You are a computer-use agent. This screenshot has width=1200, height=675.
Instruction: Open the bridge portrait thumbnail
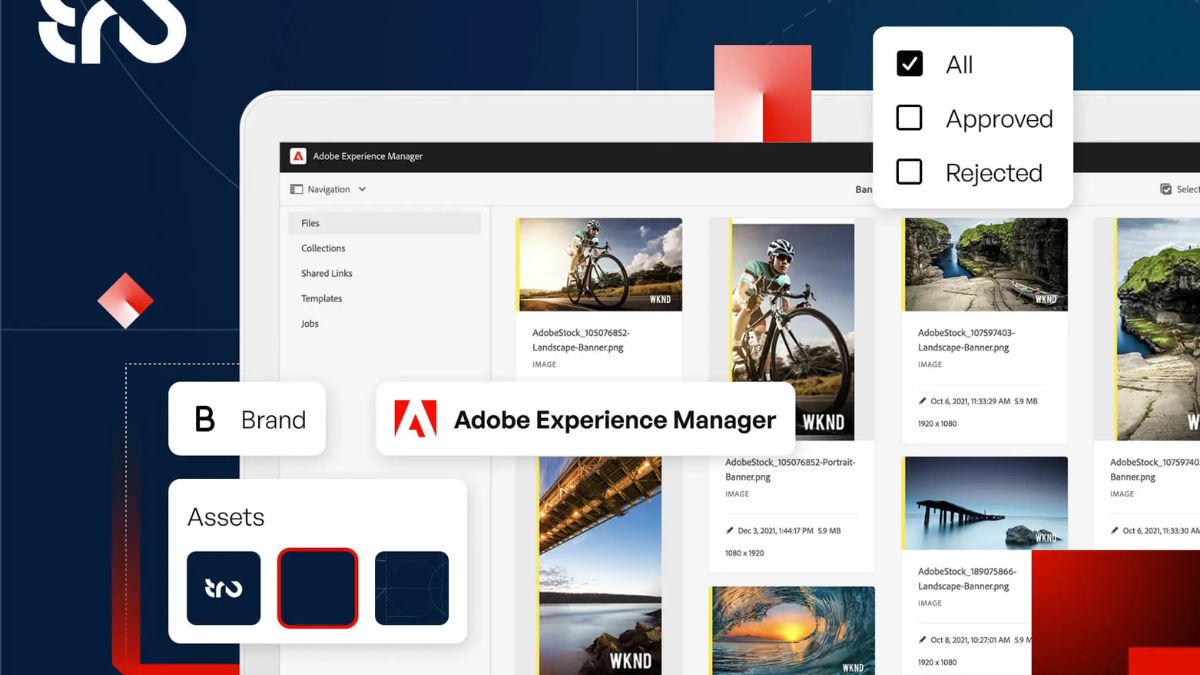600,565
